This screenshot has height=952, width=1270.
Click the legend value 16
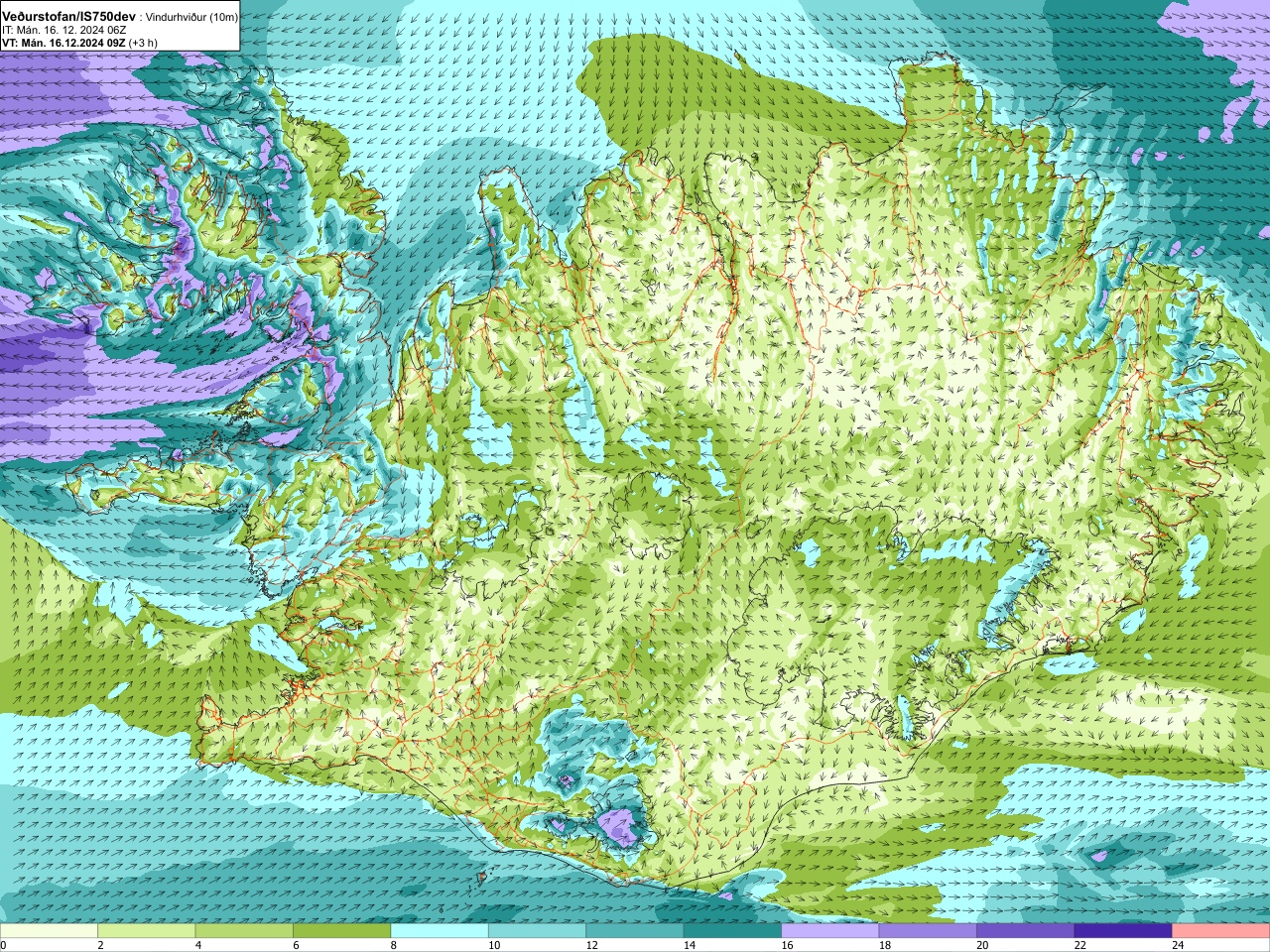tap(788, 945)
